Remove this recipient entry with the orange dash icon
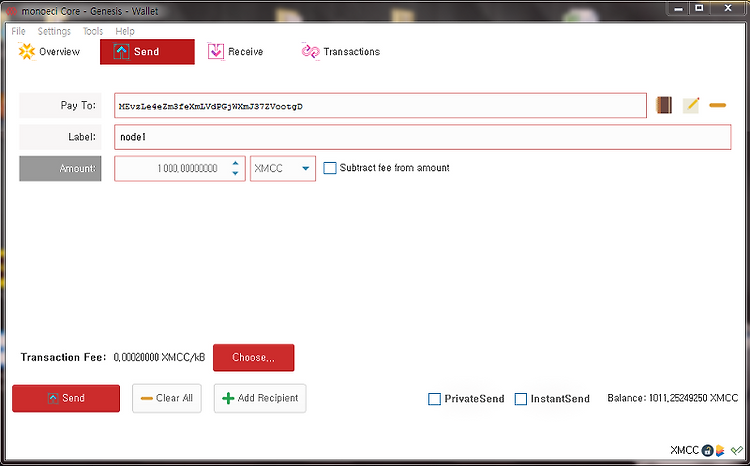 point(717,105)
